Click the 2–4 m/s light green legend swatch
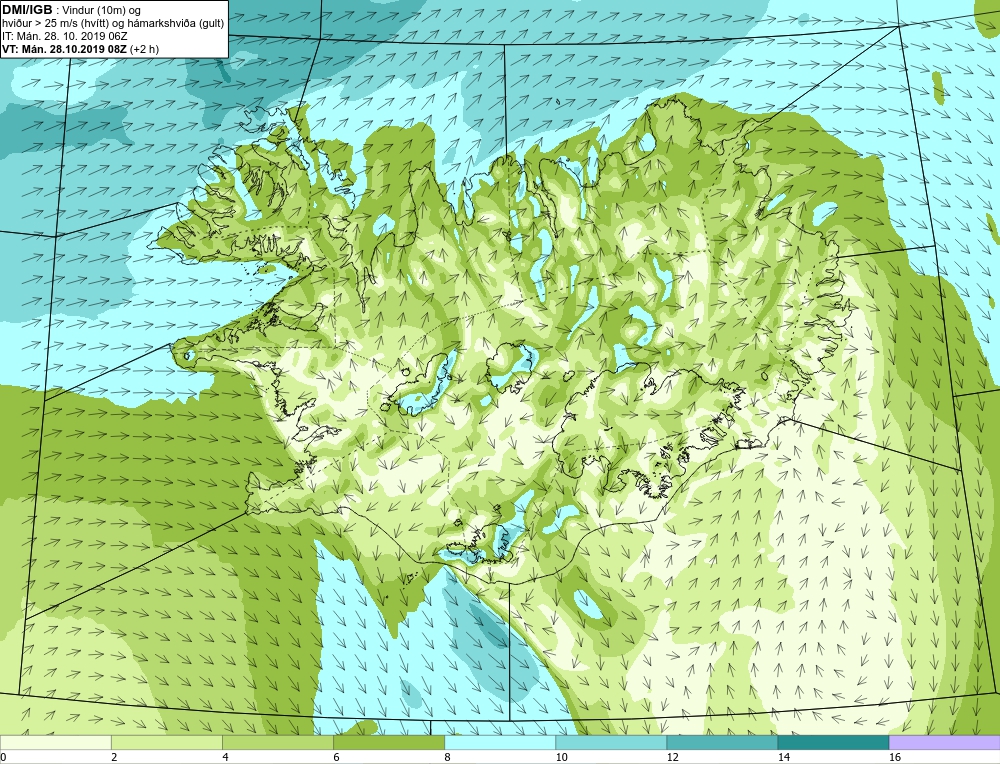This screenshot has width=1000, height=764. coord(166,742)
